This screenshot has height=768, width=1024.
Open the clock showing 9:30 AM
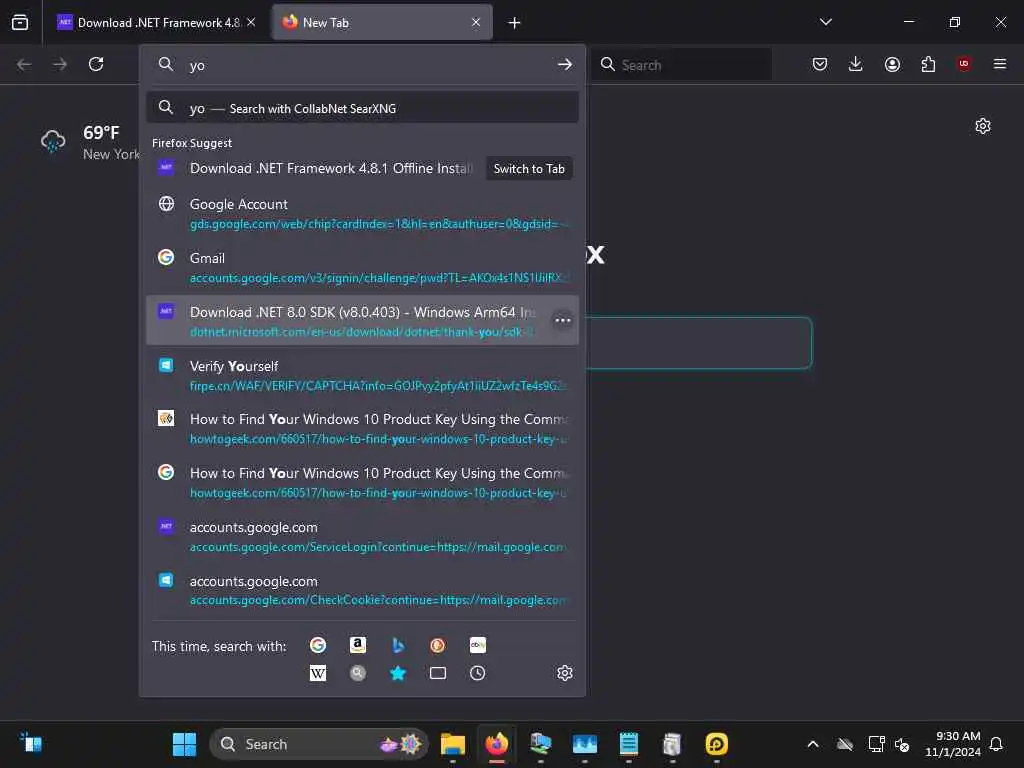click(x=953, y=744)
